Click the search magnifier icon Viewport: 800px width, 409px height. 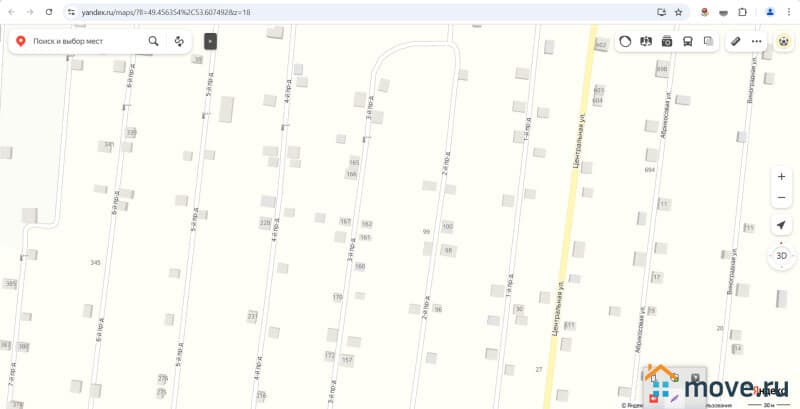[153, 41]
